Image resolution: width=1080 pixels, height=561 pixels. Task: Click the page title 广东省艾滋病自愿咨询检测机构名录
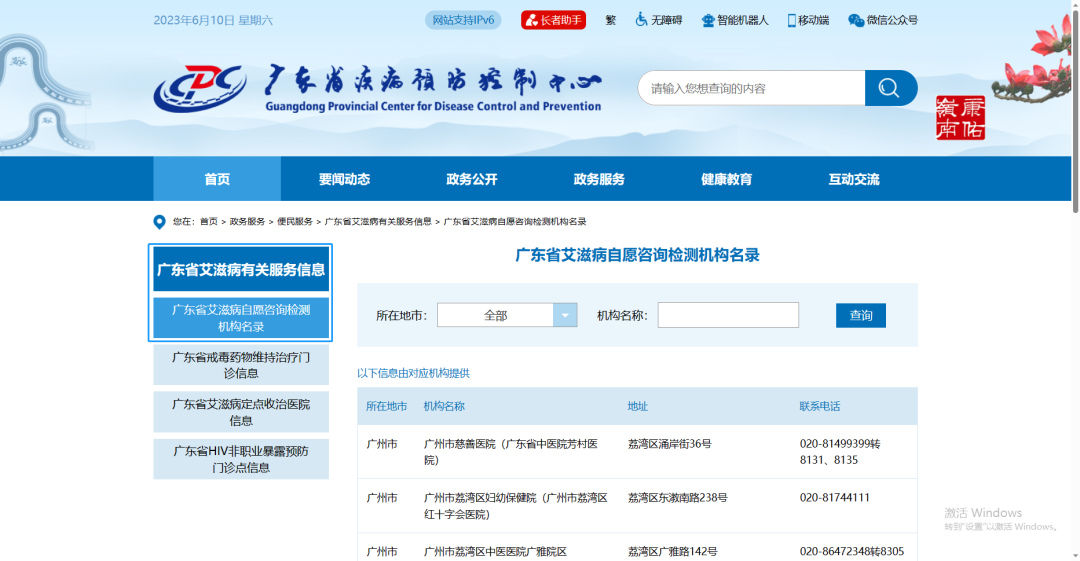coord(637,255)
